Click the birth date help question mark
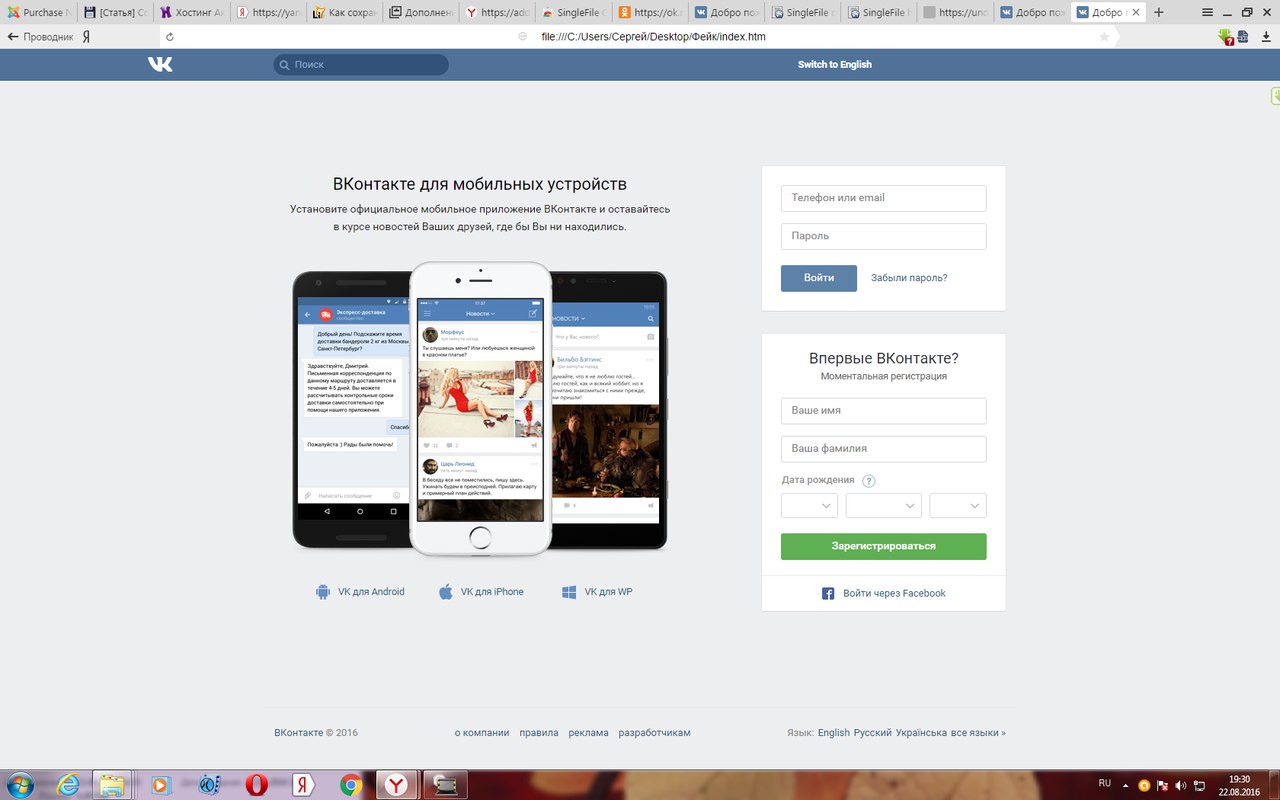This screenshot has width=1280, height=800. (869, 481)
